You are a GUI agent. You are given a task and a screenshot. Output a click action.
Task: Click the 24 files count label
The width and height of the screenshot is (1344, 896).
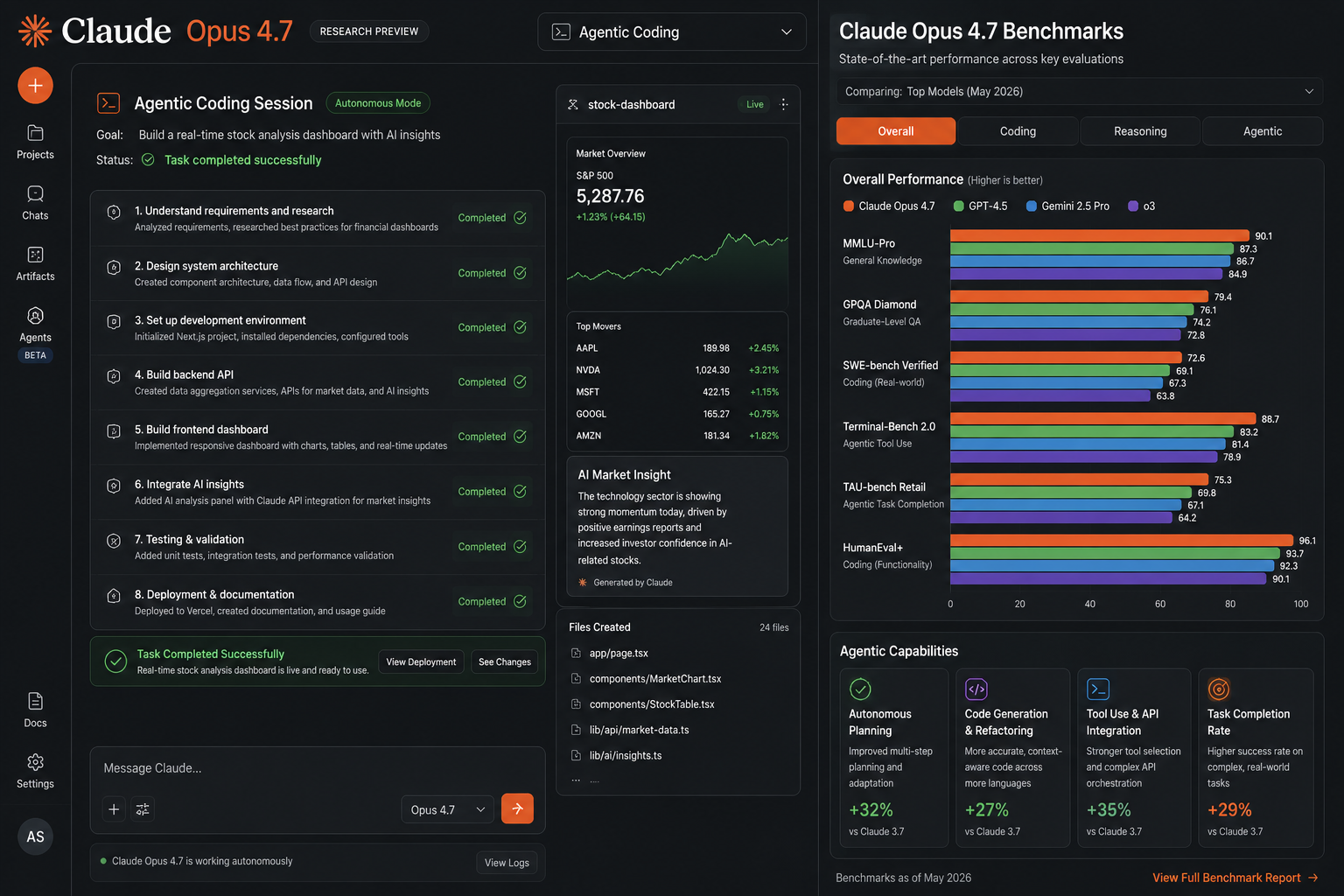pyautogui.click(x=773, y=627)
